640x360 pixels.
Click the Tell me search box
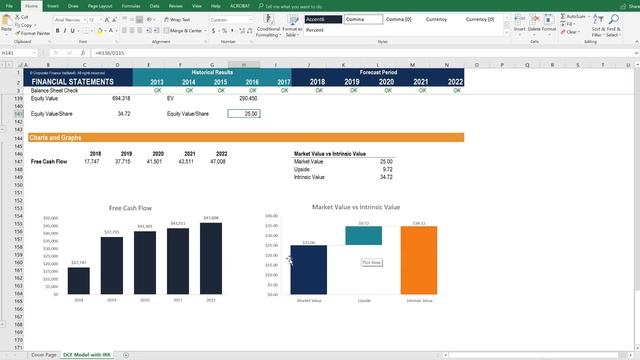coord(291,7)
